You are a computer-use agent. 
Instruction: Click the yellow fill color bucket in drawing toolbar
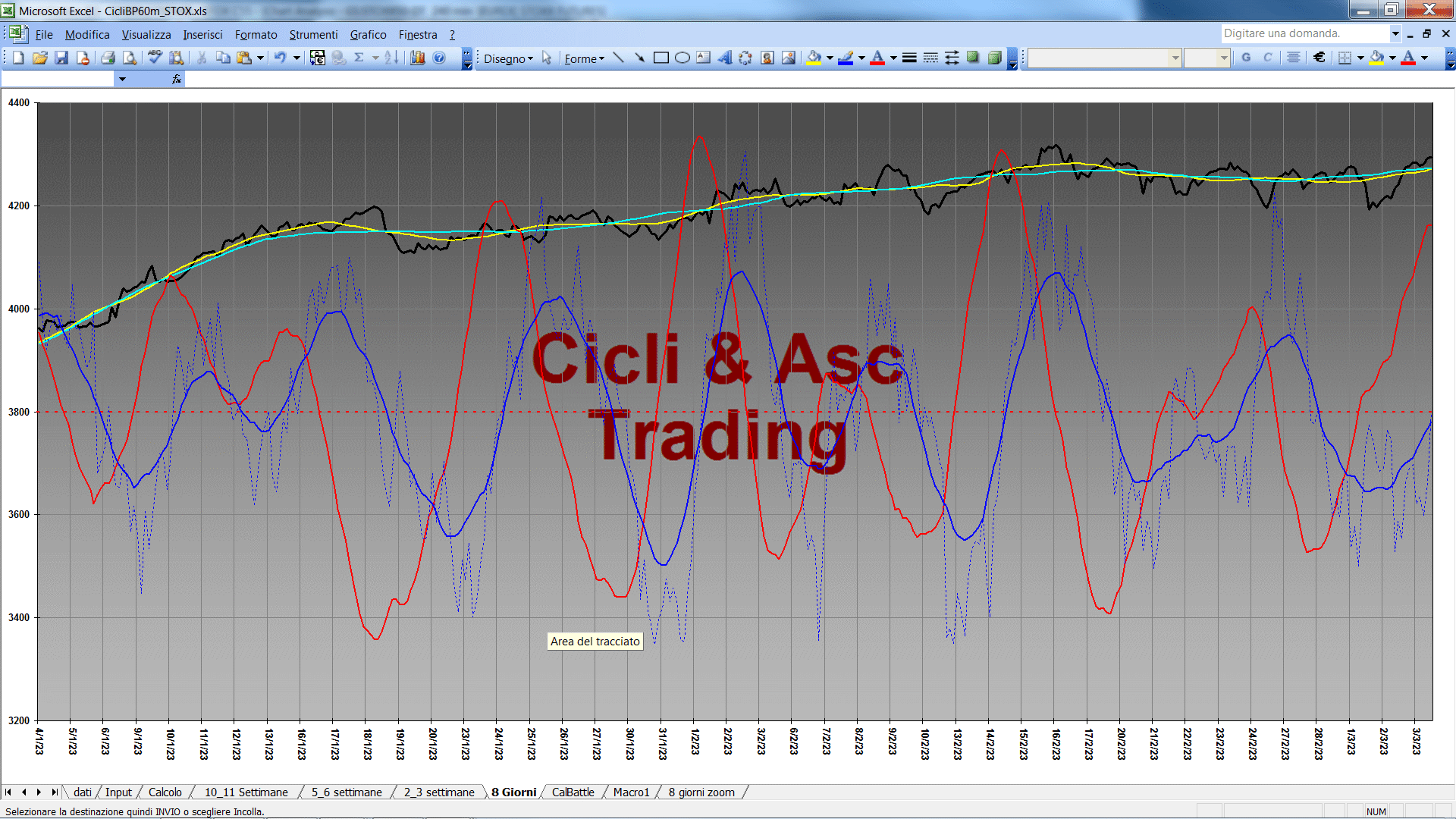pos(814,58)
